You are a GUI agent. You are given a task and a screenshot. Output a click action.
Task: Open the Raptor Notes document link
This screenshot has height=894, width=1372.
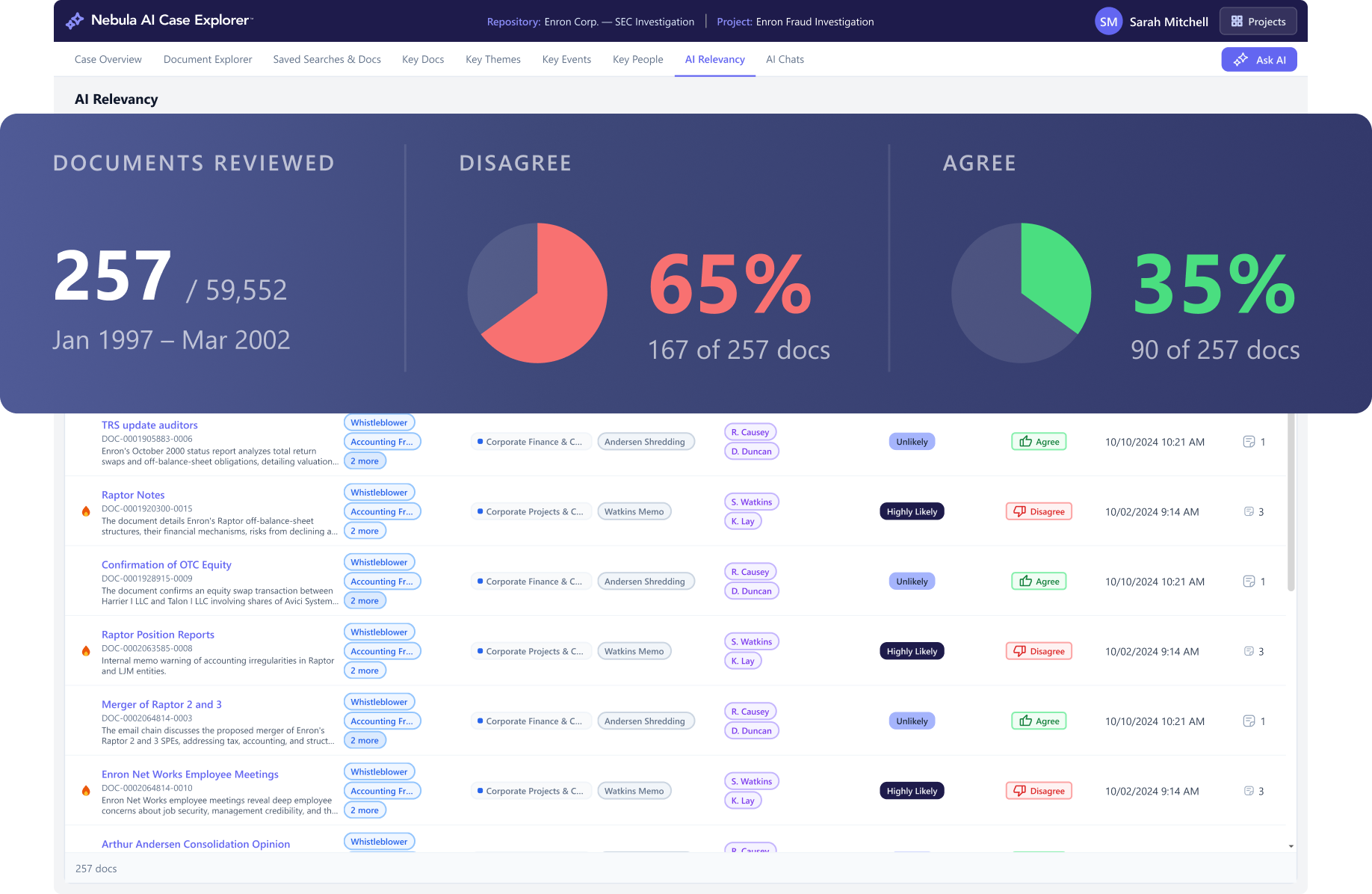pyautogui.click(x=133, y=495)
